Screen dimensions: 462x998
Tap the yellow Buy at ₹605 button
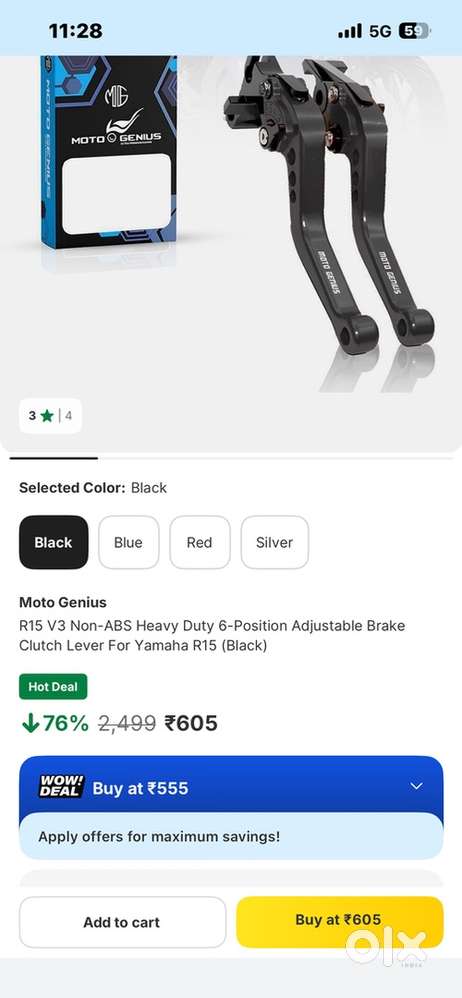(x=340, y=920)
